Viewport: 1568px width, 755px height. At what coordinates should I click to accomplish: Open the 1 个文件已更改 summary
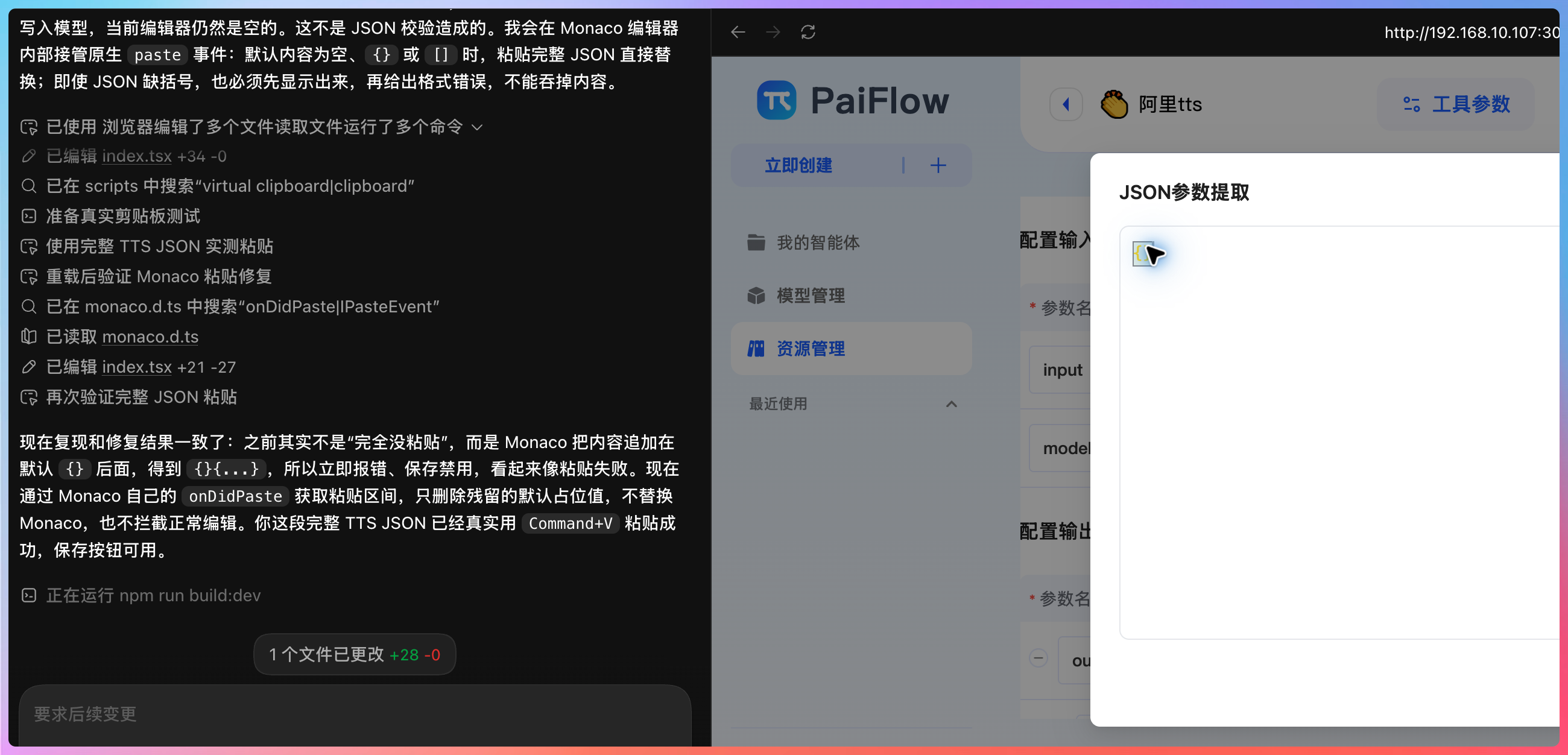point(354,654)
